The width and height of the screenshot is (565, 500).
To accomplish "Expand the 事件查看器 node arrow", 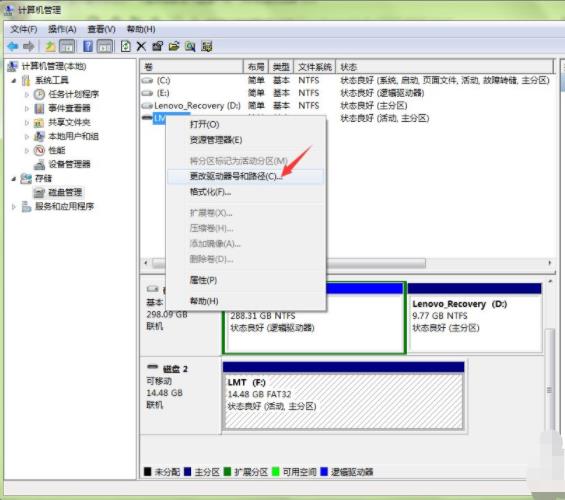I will [27, 108].
